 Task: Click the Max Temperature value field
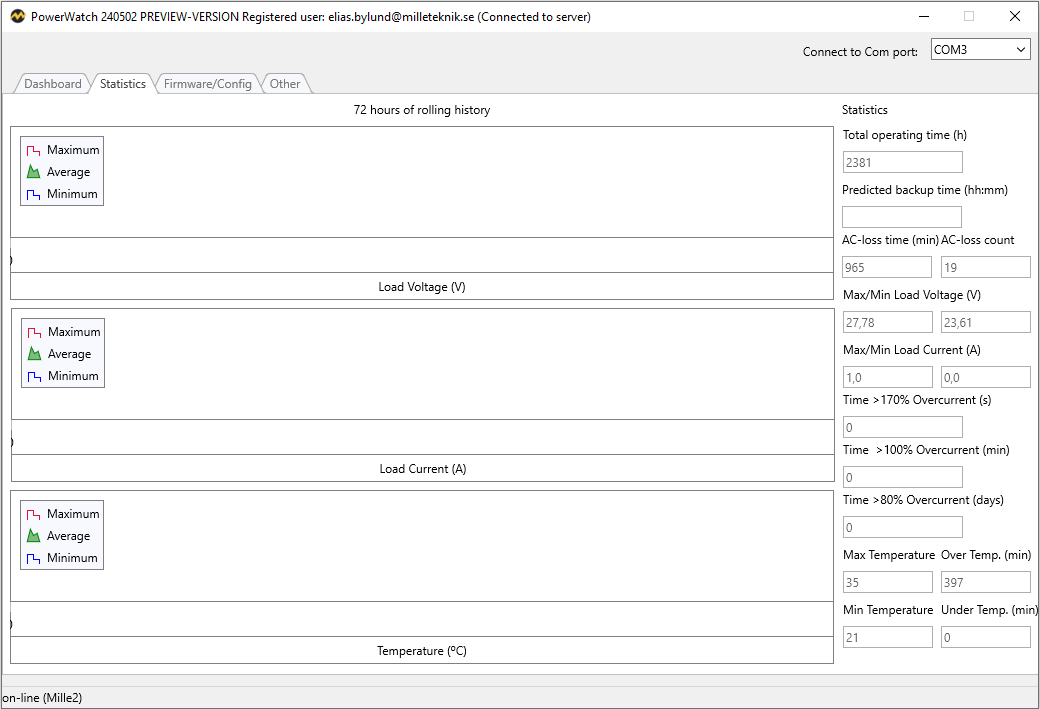click(x=886, y=581)
